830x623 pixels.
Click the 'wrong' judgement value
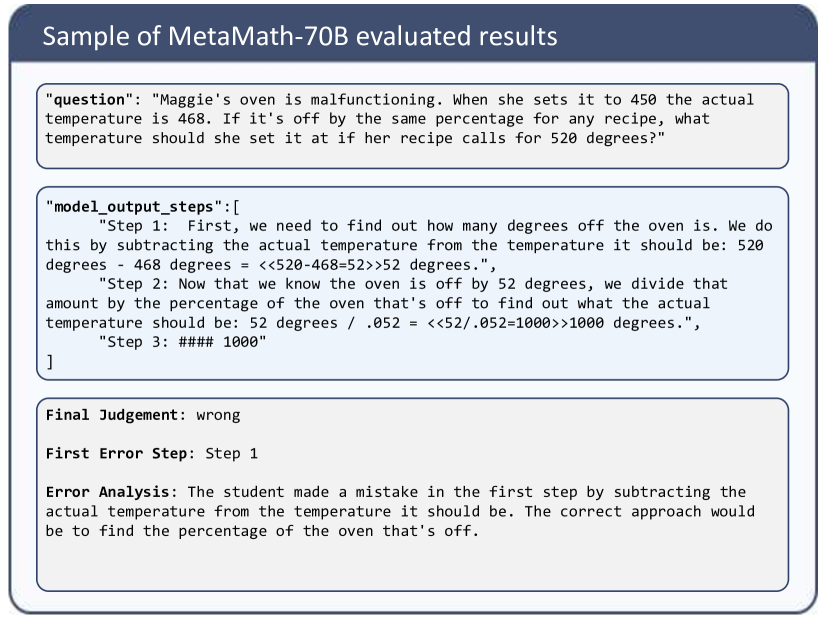click(x=218, y=416)
